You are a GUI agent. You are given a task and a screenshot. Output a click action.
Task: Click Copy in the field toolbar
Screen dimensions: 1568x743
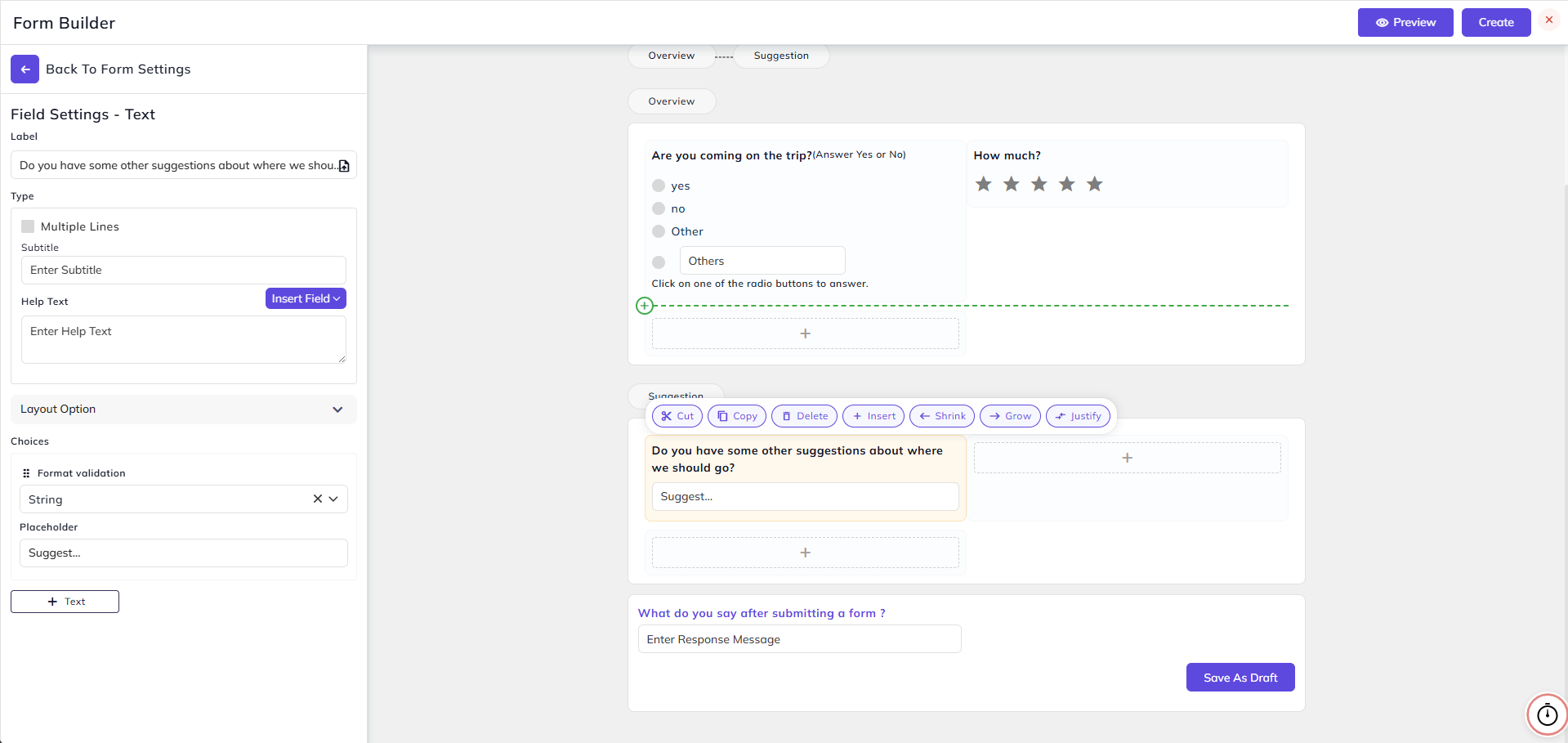coord(737,416)
